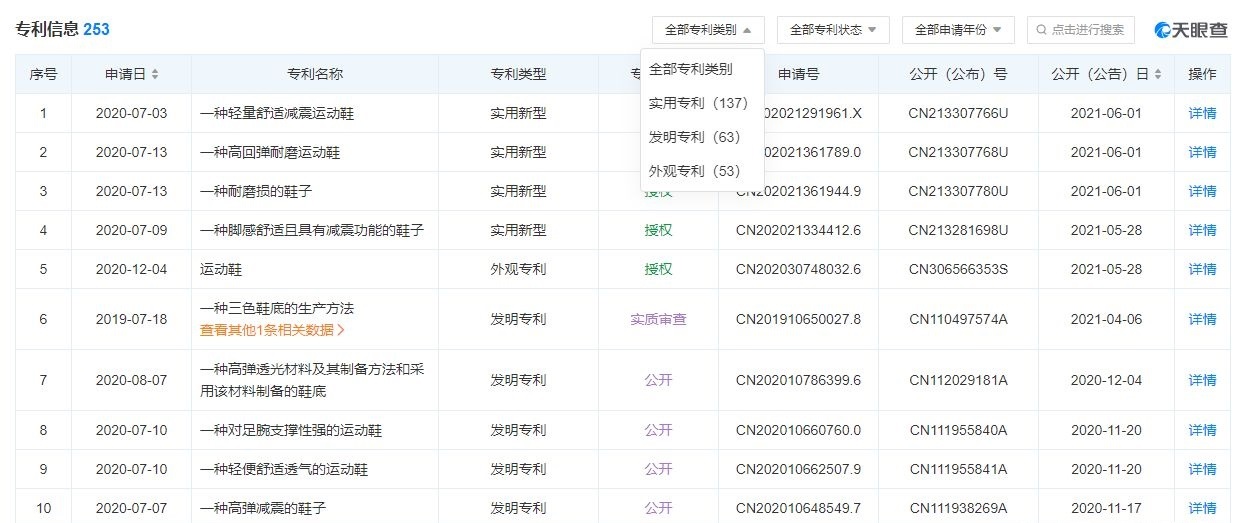Click the 公开(公布)号 column header
This screenshot has width=1247, height=523.
point(958,74)
